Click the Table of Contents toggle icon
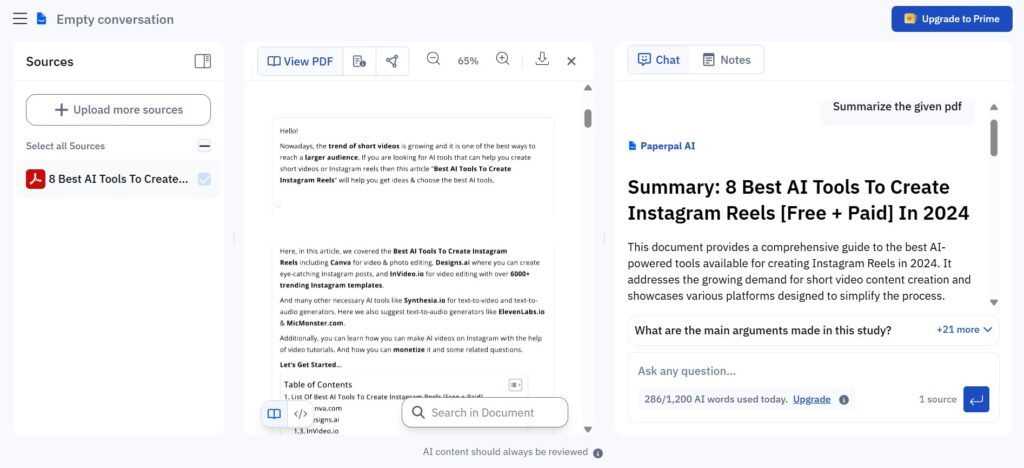This screenshot has height=468, width=1024. coord(515,385)
